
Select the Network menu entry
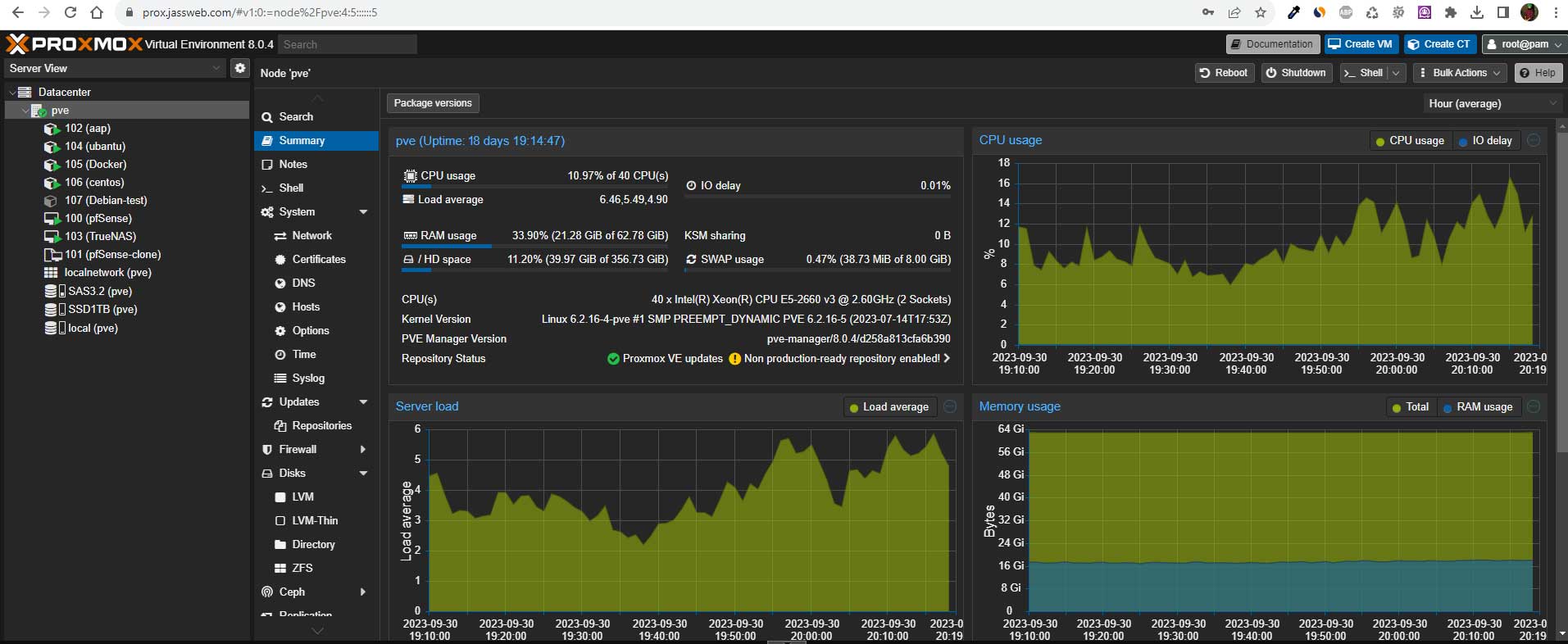(x=312, y=235)
